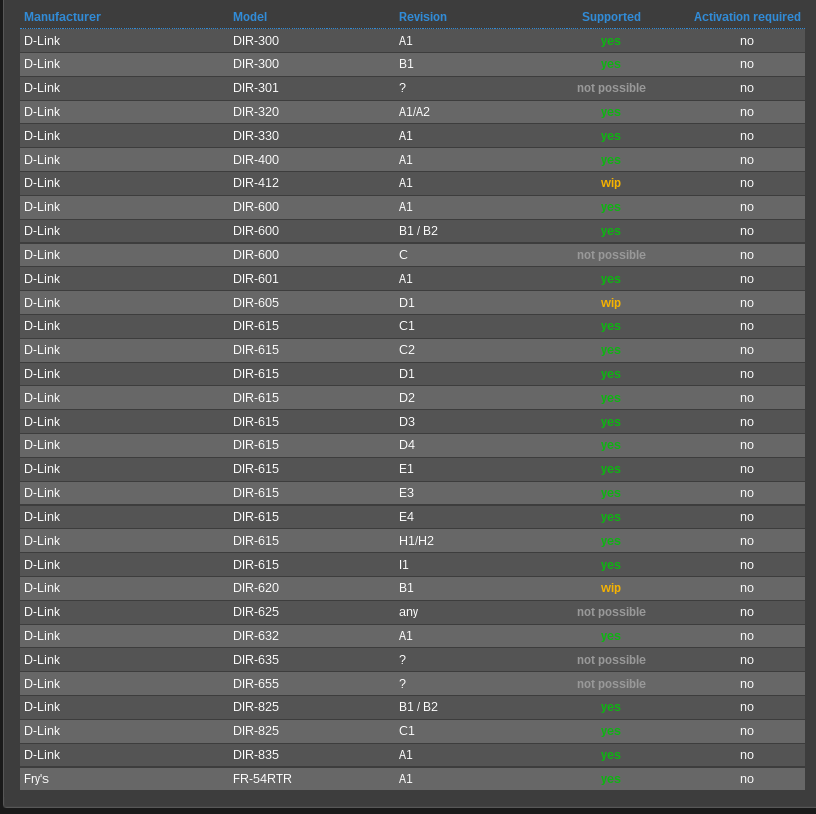The image size is (816, 814).
Task: Click D-Link manufacturer in DIR-655 row
Action: click(x=42, y=684)
